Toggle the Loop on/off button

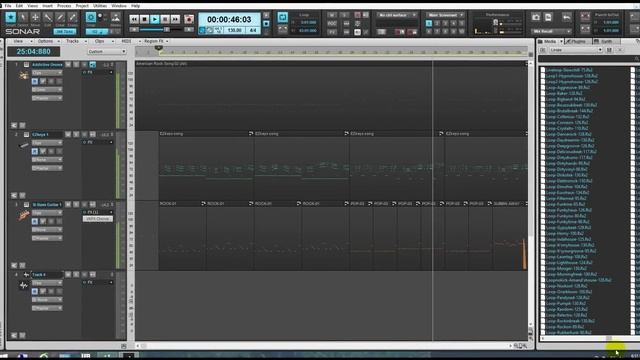[282, 17]
